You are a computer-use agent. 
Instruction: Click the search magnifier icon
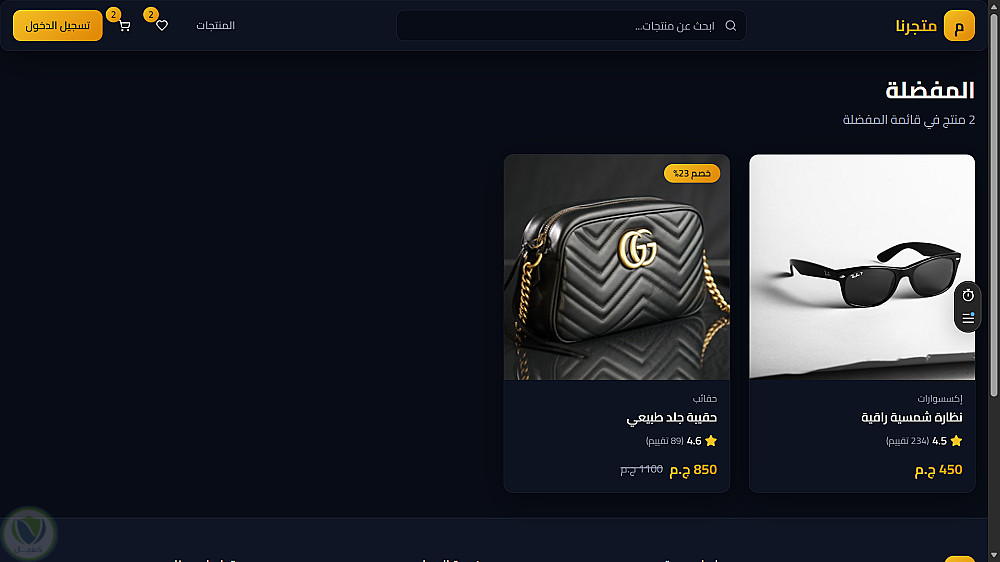click(731, 26)
